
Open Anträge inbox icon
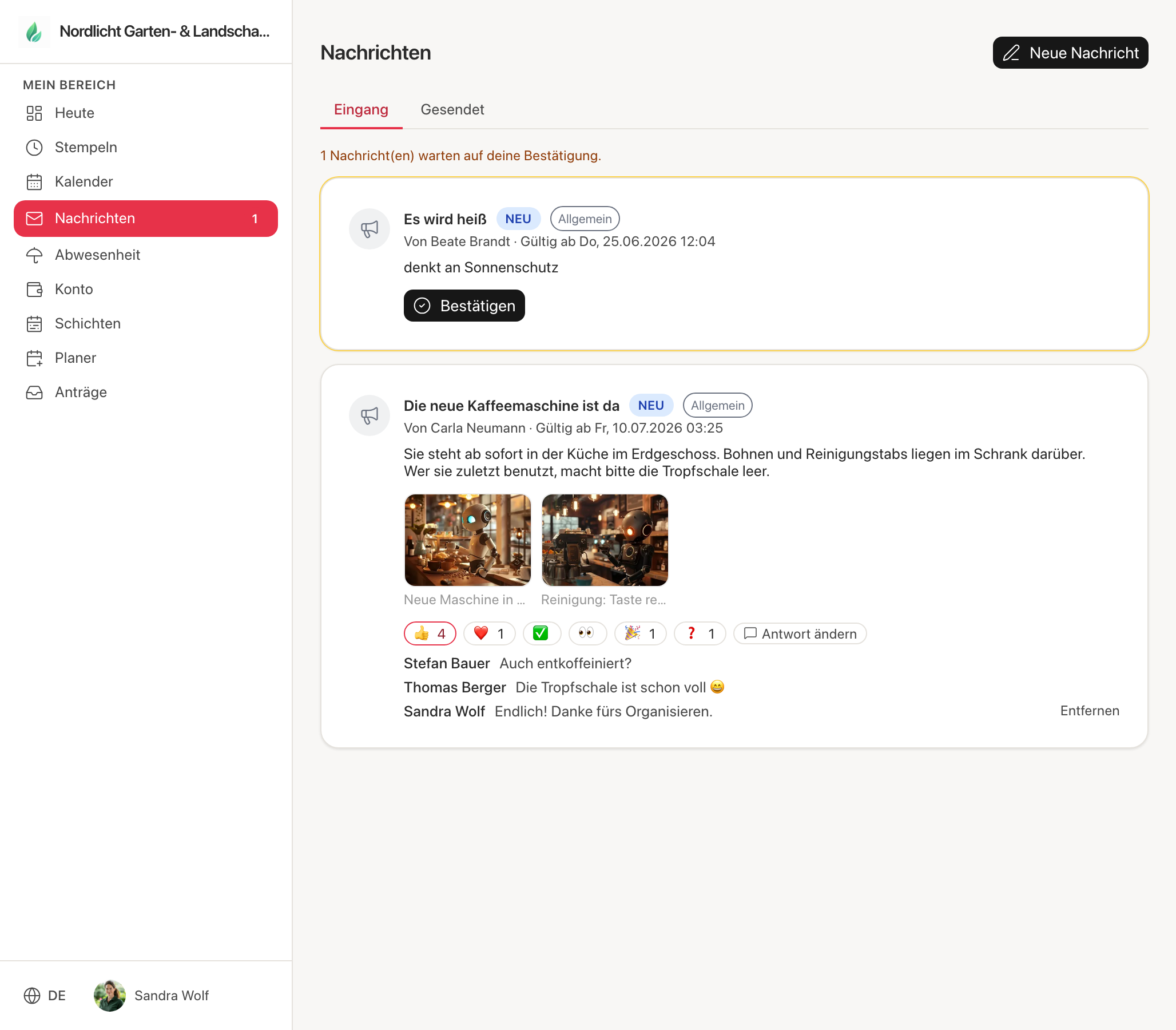pyautogui.click(x=34, y=393)
